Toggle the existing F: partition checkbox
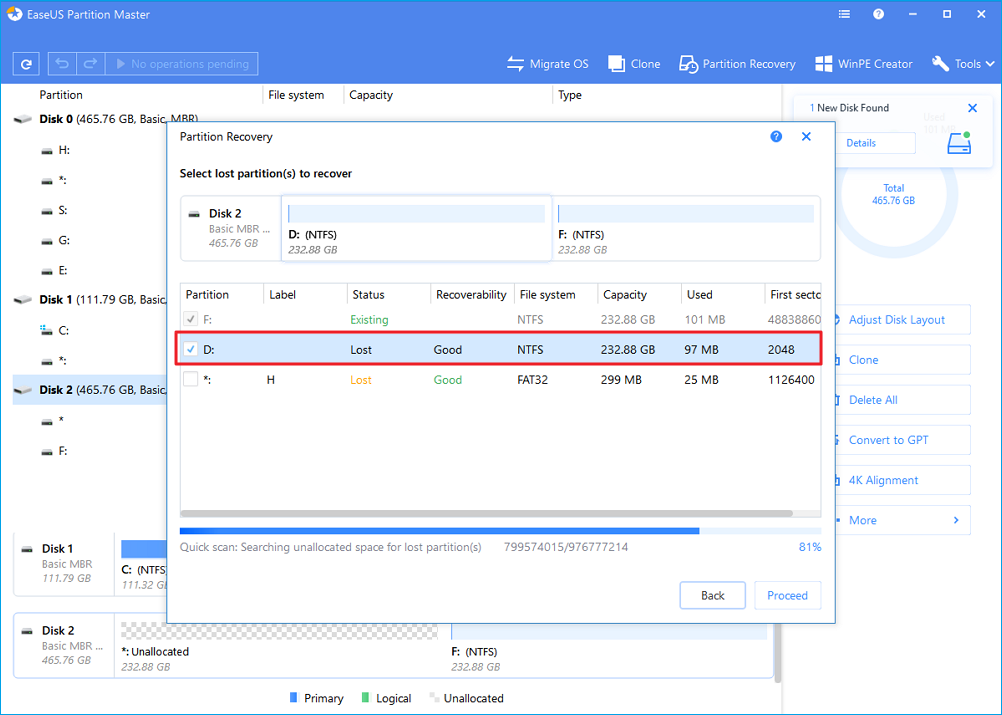 [x=192, y=320]
